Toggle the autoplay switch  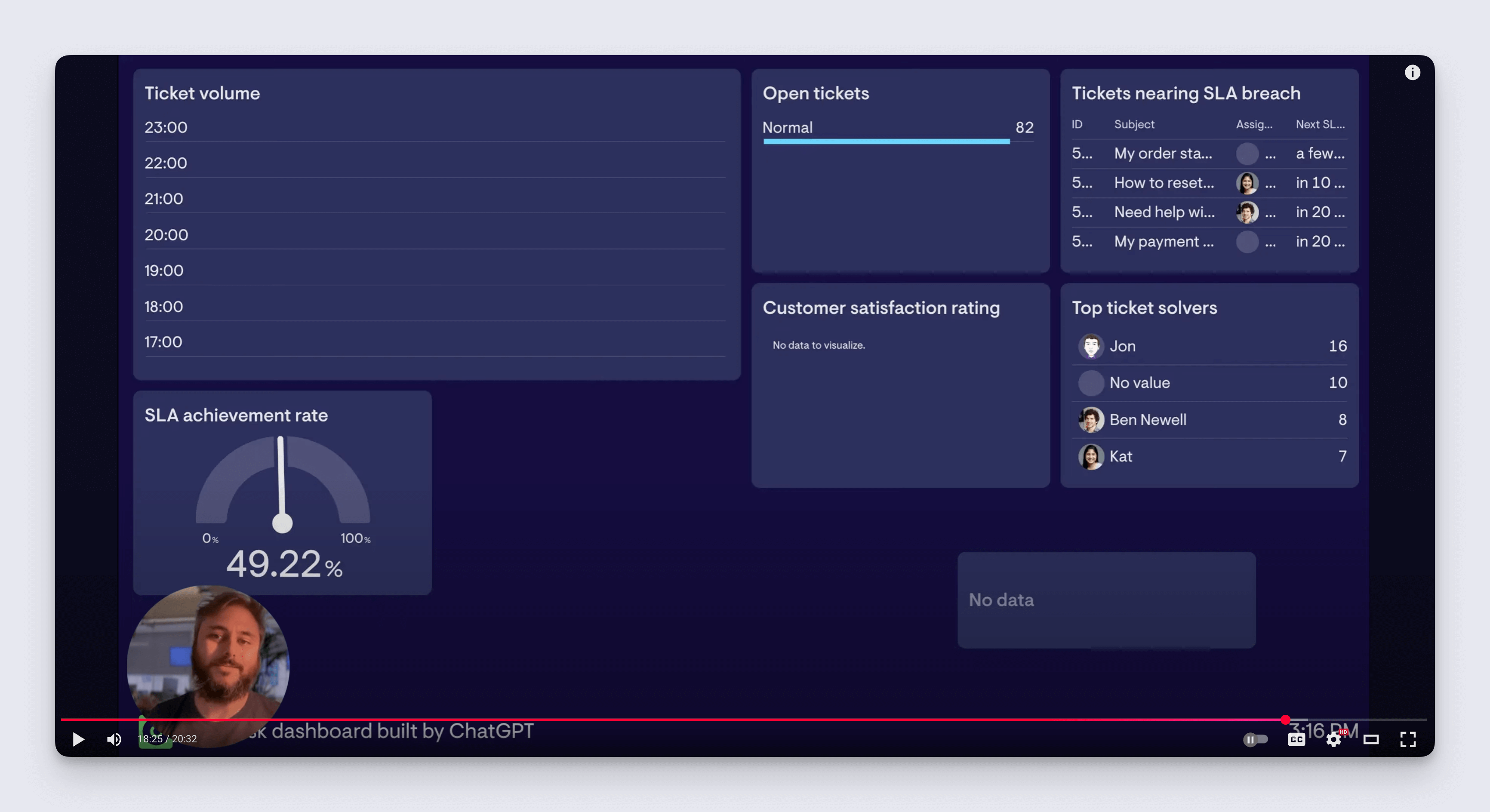point(1255,739)
